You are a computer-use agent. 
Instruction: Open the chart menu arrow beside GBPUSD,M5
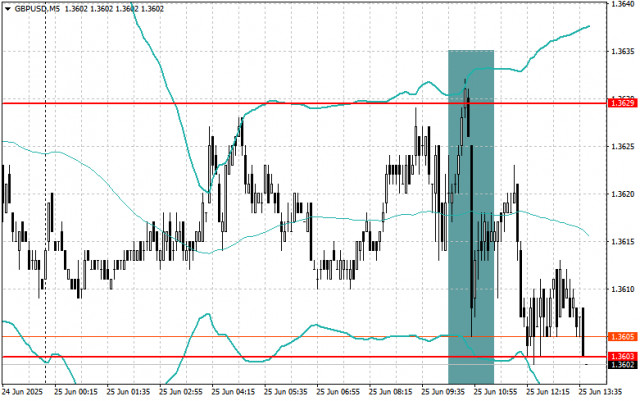click(8, 9)
